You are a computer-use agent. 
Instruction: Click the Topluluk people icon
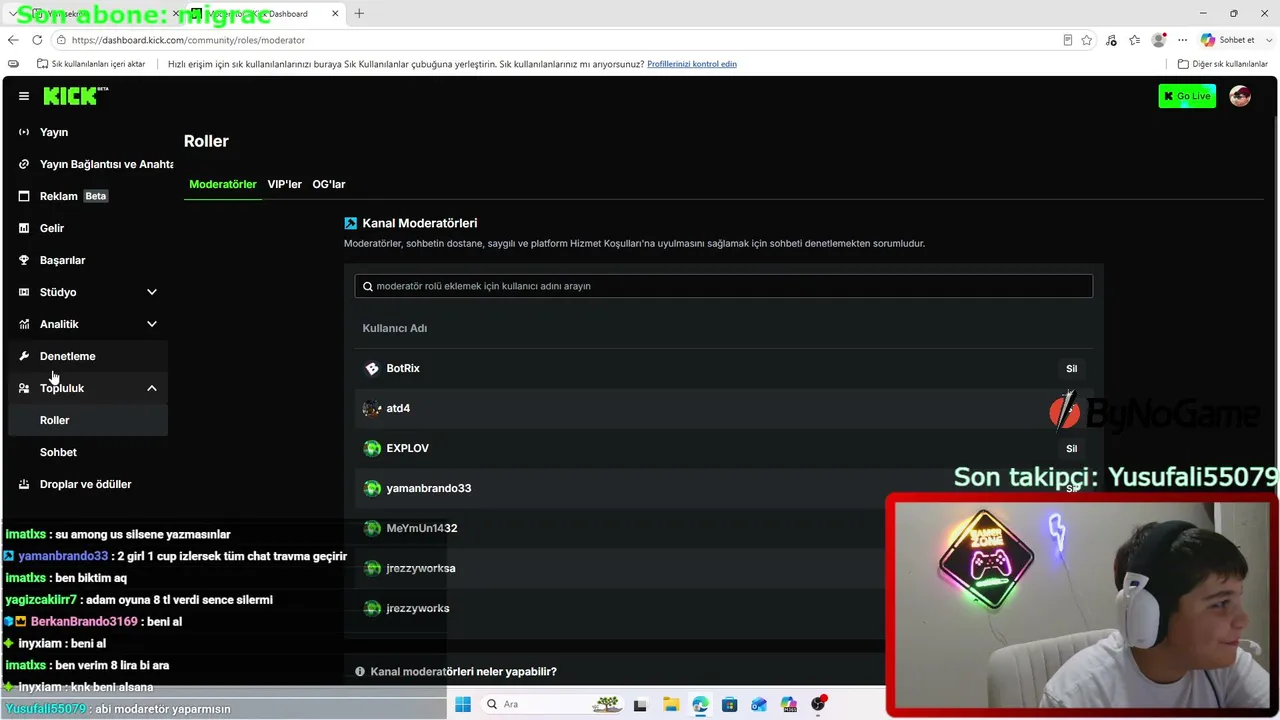tap(24, 388)
